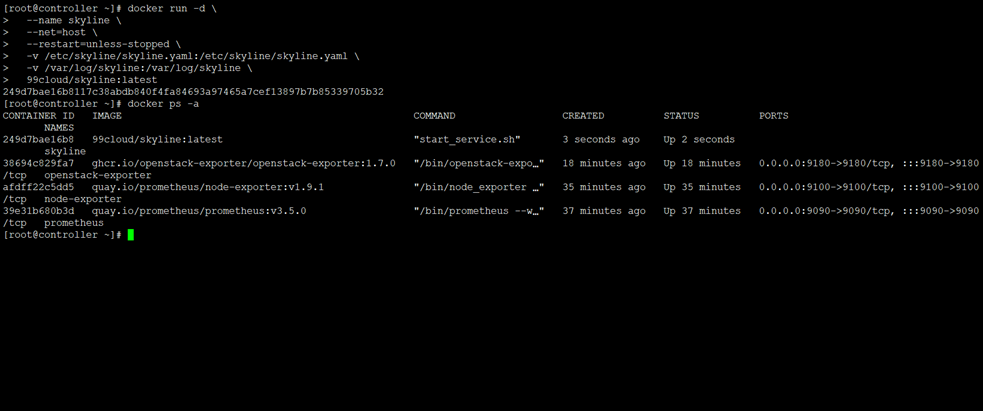Click the --restart=unless-stopped option text

[104, 45]
